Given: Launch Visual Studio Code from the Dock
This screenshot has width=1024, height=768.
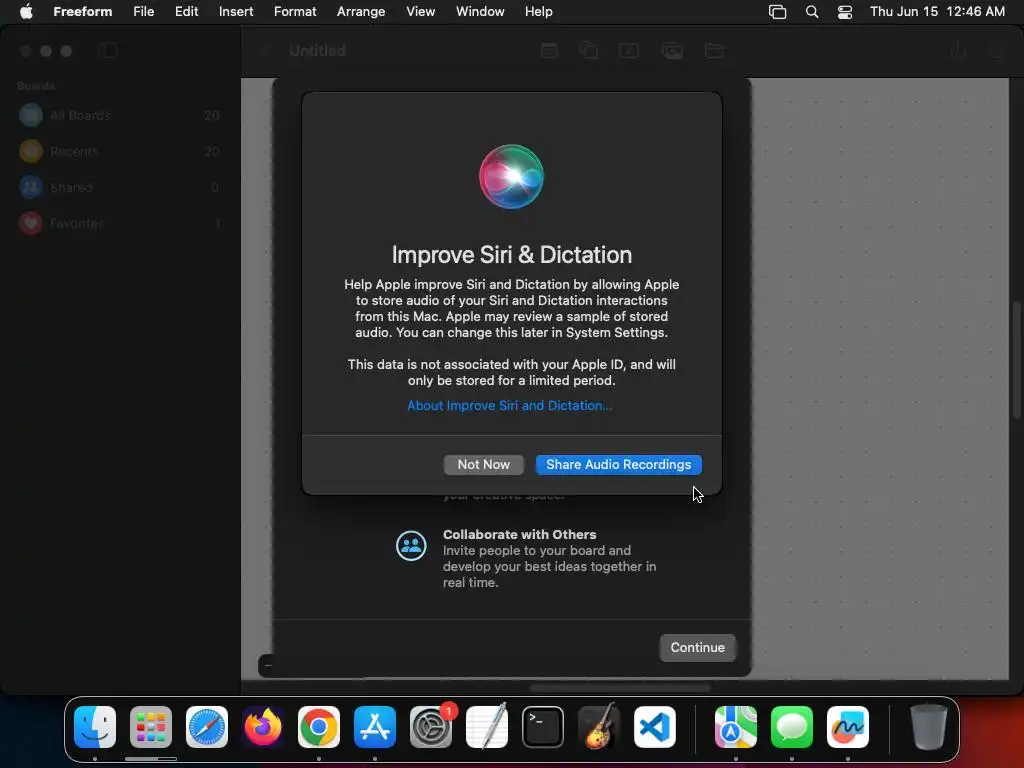Looking at the screenshot, I should 655,727.
